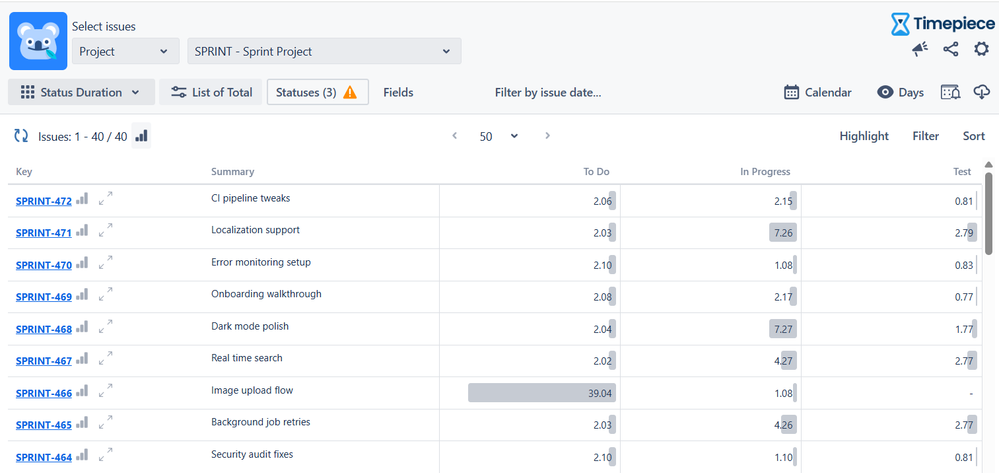Click the vertical scrollbar thumb
999x473 pixels.
point(989,214)
